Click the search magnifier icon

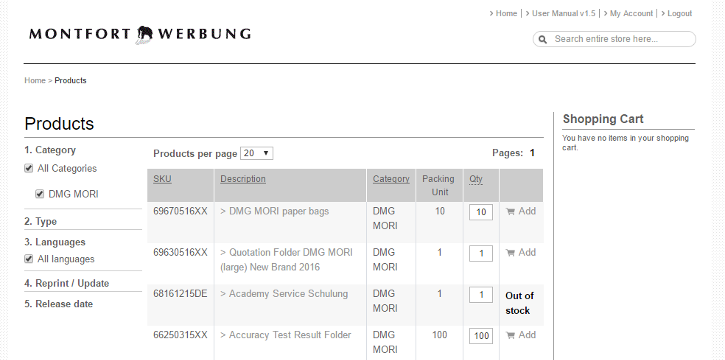point(543,40)
